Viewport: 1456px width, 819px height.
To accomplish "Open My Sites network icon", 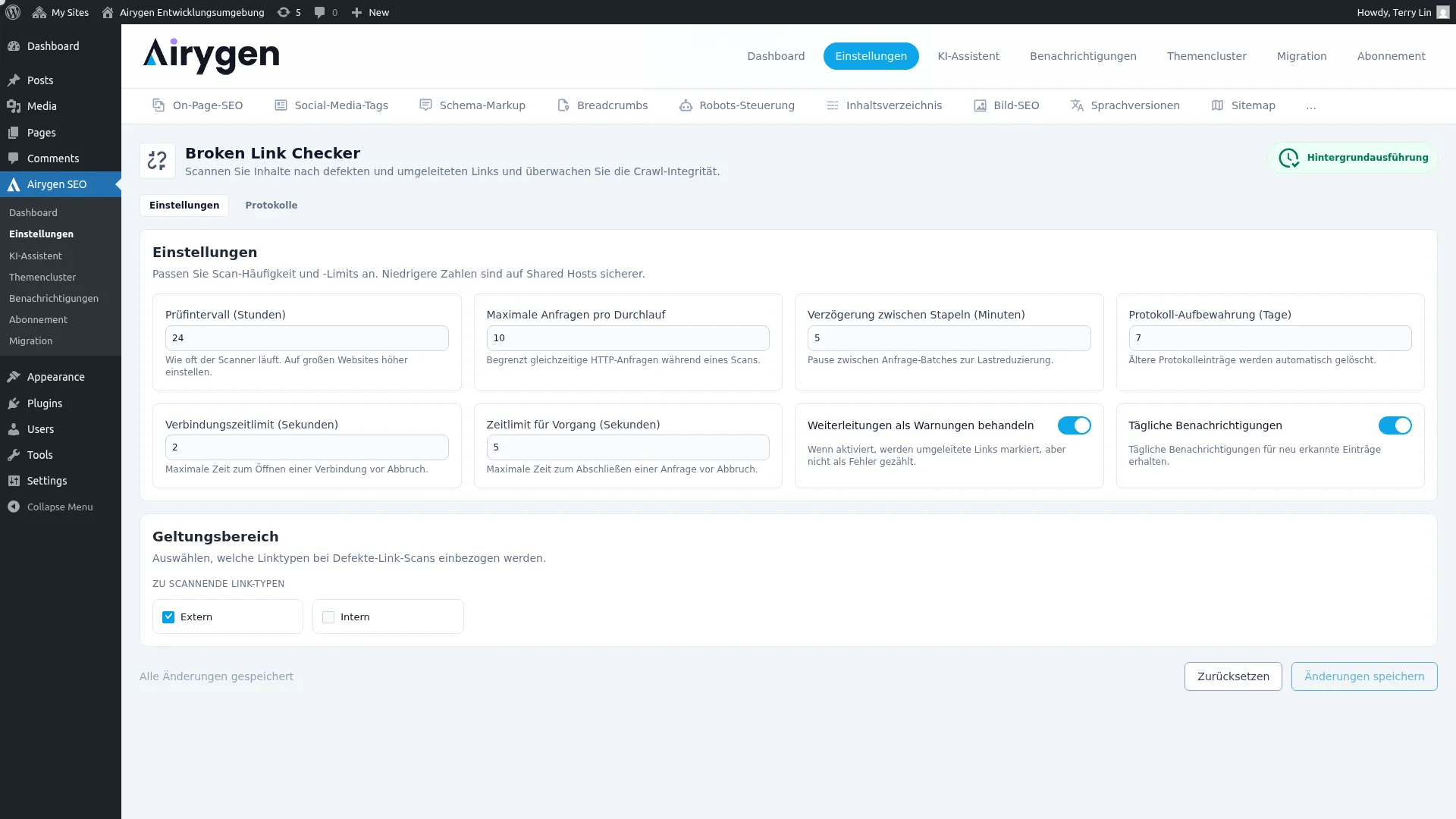I will pyautogui.click(x=39, y=12).
